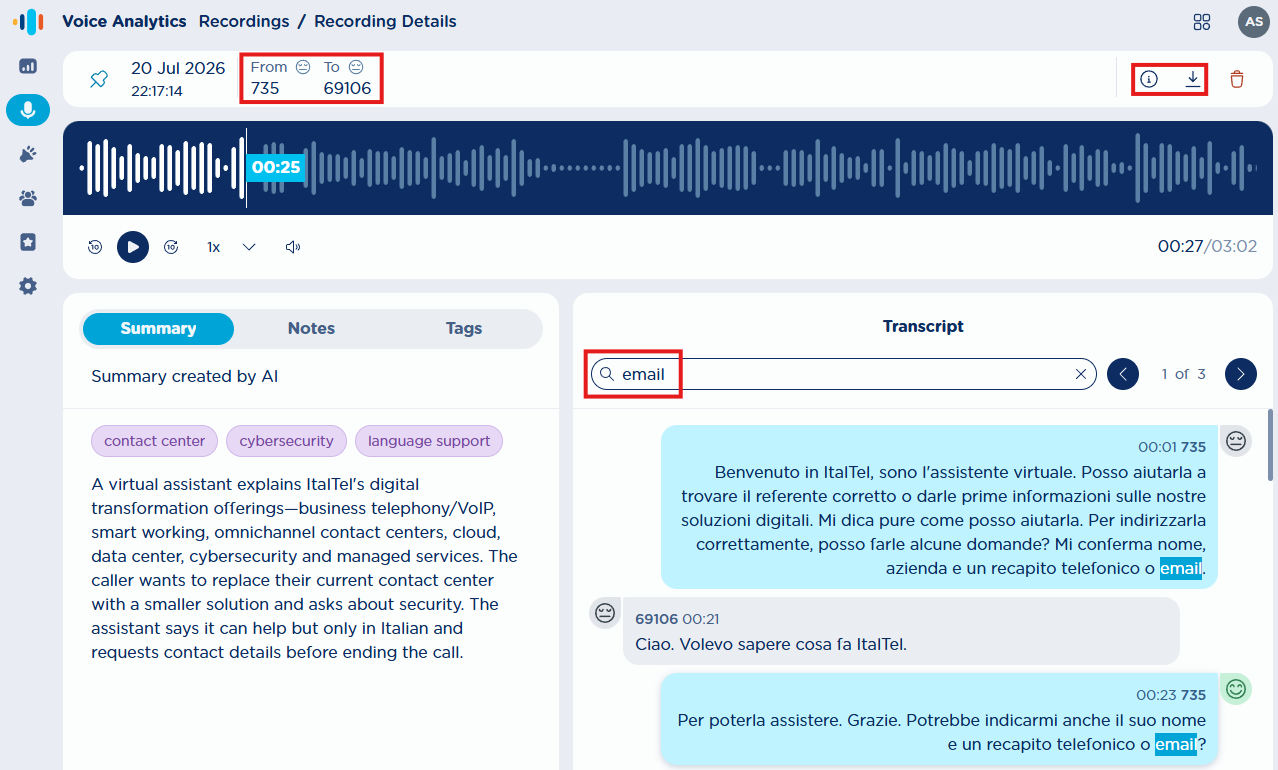Screen dimensions: 1278x770
Task: Click the Recordings breadcrumb link
Action: click(244, 21)
